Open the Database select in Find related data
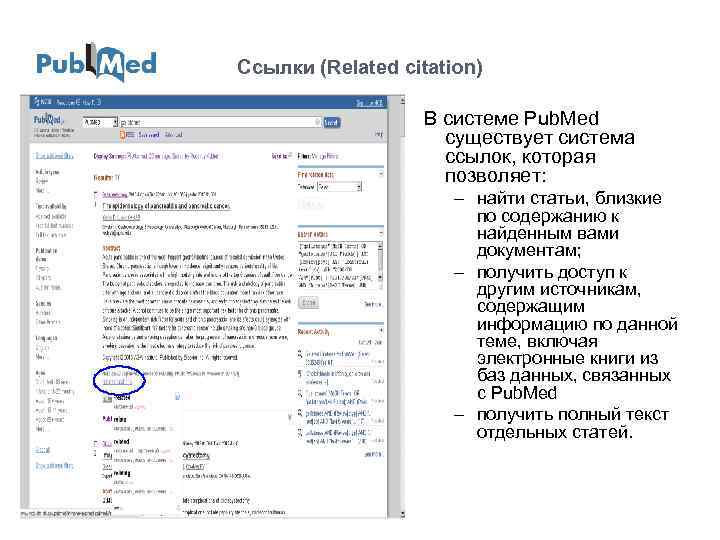The height and width of the screenshot is (540, 720). (340, 187)
